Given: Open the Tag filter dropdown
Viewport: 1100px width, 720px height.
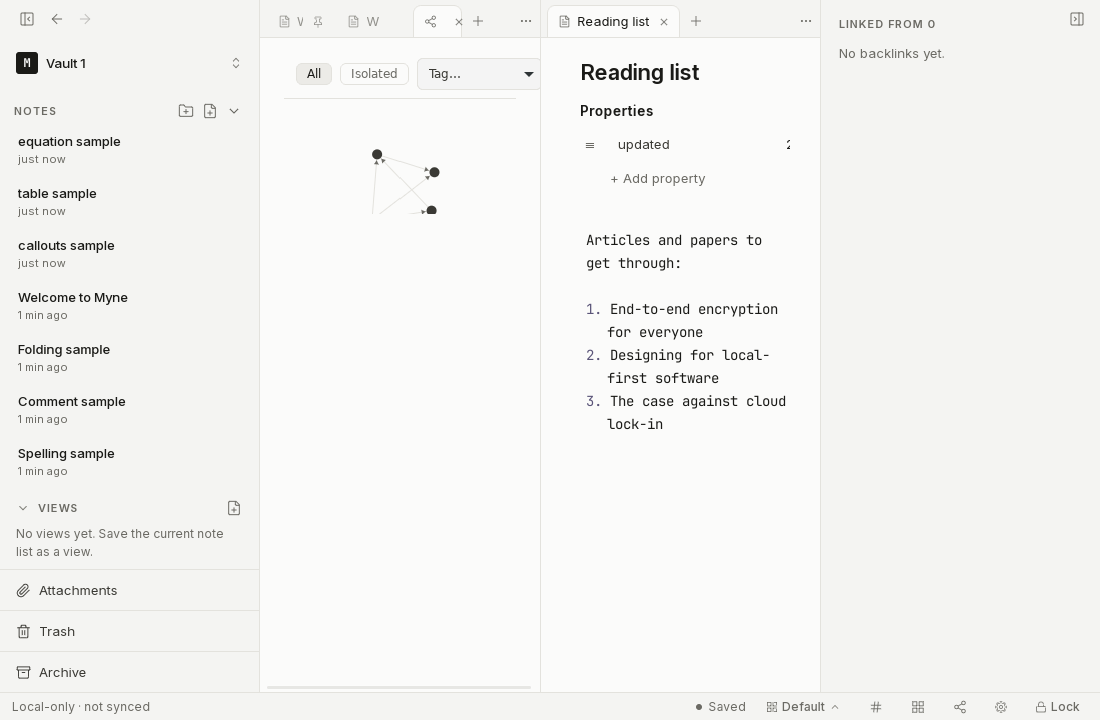Looking at the screenshot, I should click(479, 74).
